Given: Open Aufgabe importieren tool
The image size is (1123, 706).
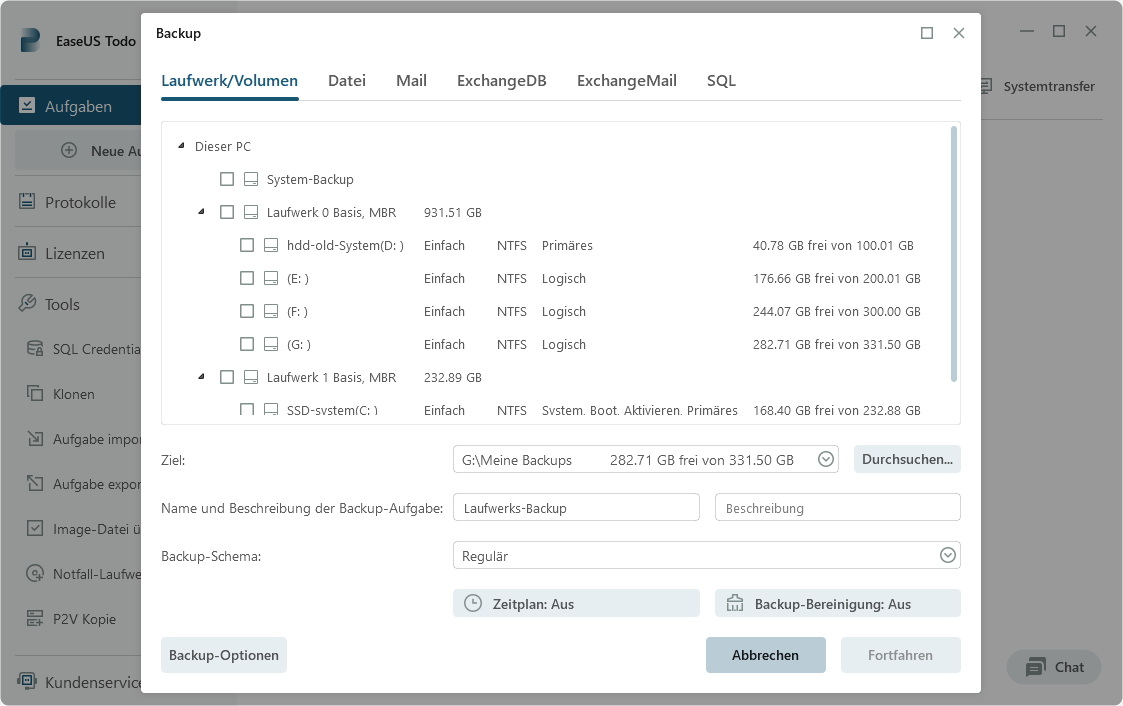Looking at the screenshot, I should (82, 439).
